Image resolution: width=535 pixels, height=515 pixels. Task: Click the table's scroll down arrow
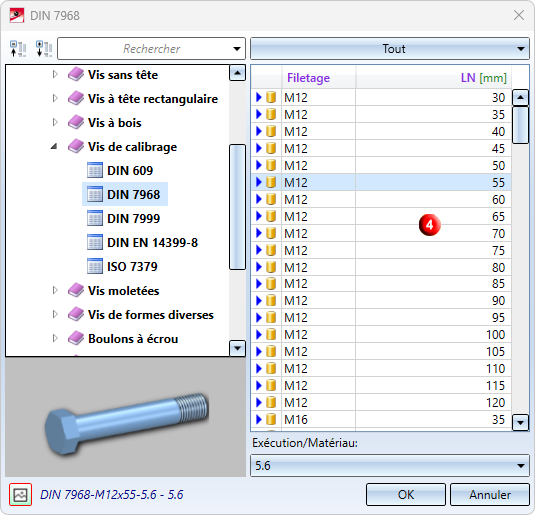click(520, 423)
